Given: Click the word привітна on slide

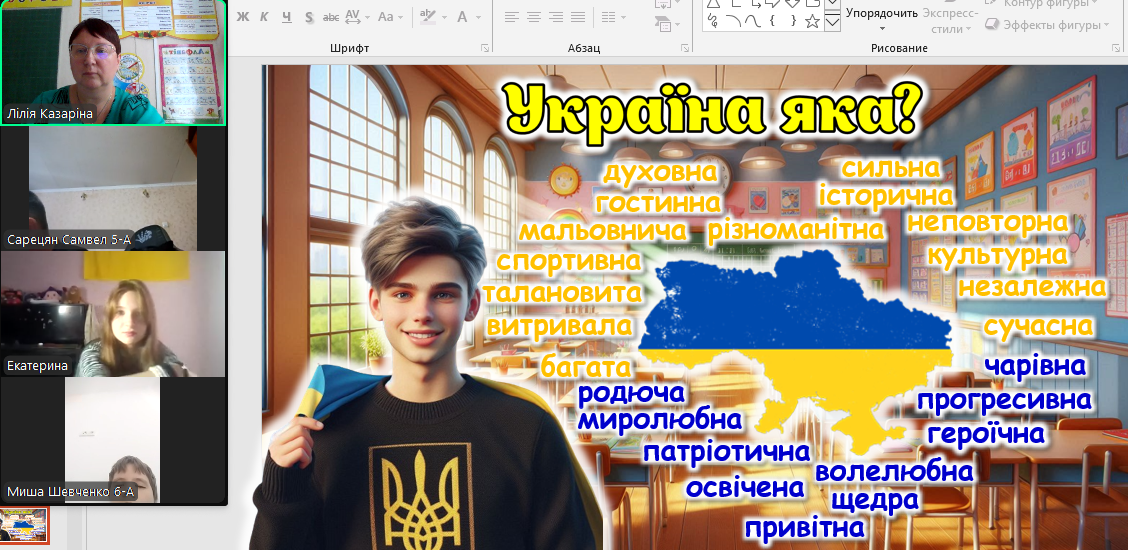Looking at the screenshot, I should click(804, 528).
